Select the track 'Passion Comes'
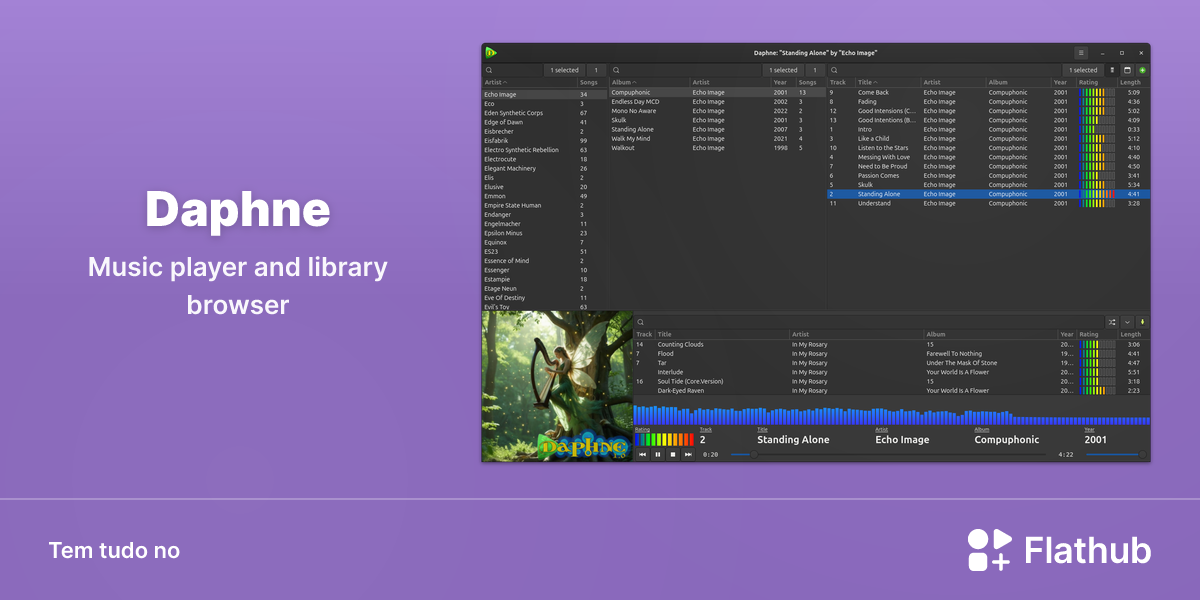 tap(988, 175)
